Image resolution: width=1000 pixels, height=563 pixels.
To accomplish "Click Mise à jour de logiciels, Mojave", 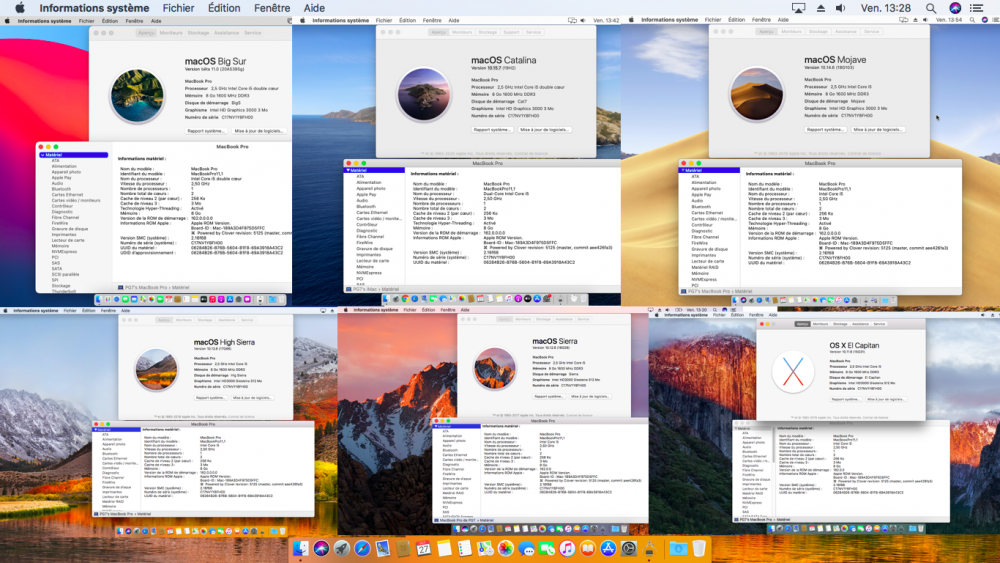I will 878,129.
